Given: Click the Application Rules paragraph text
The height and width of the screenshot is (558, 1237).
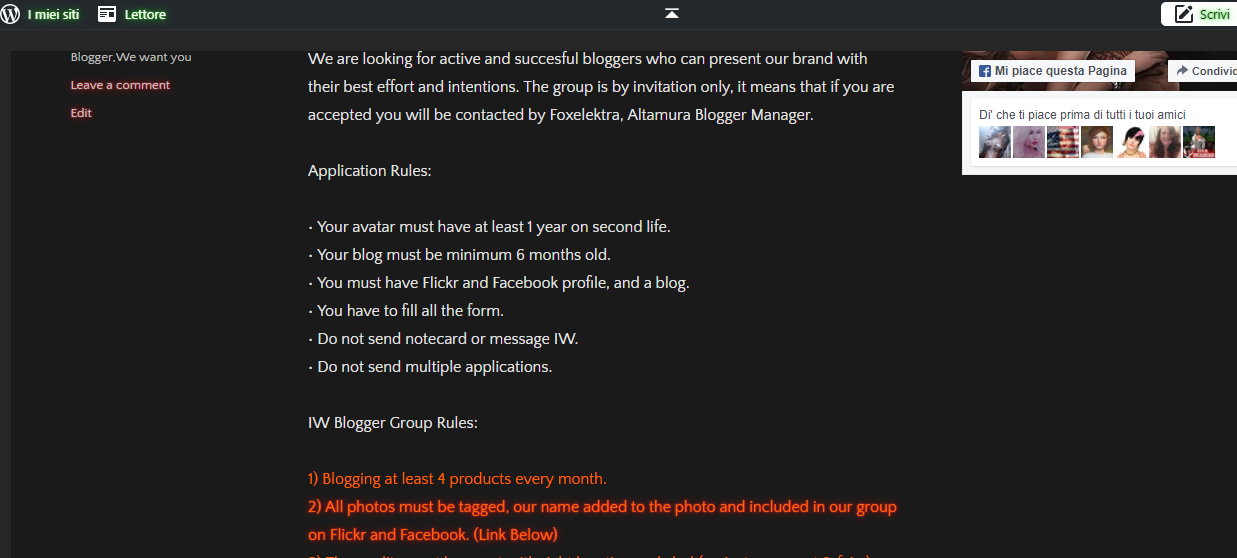Looking at the screenshot, I should (370, 171).
